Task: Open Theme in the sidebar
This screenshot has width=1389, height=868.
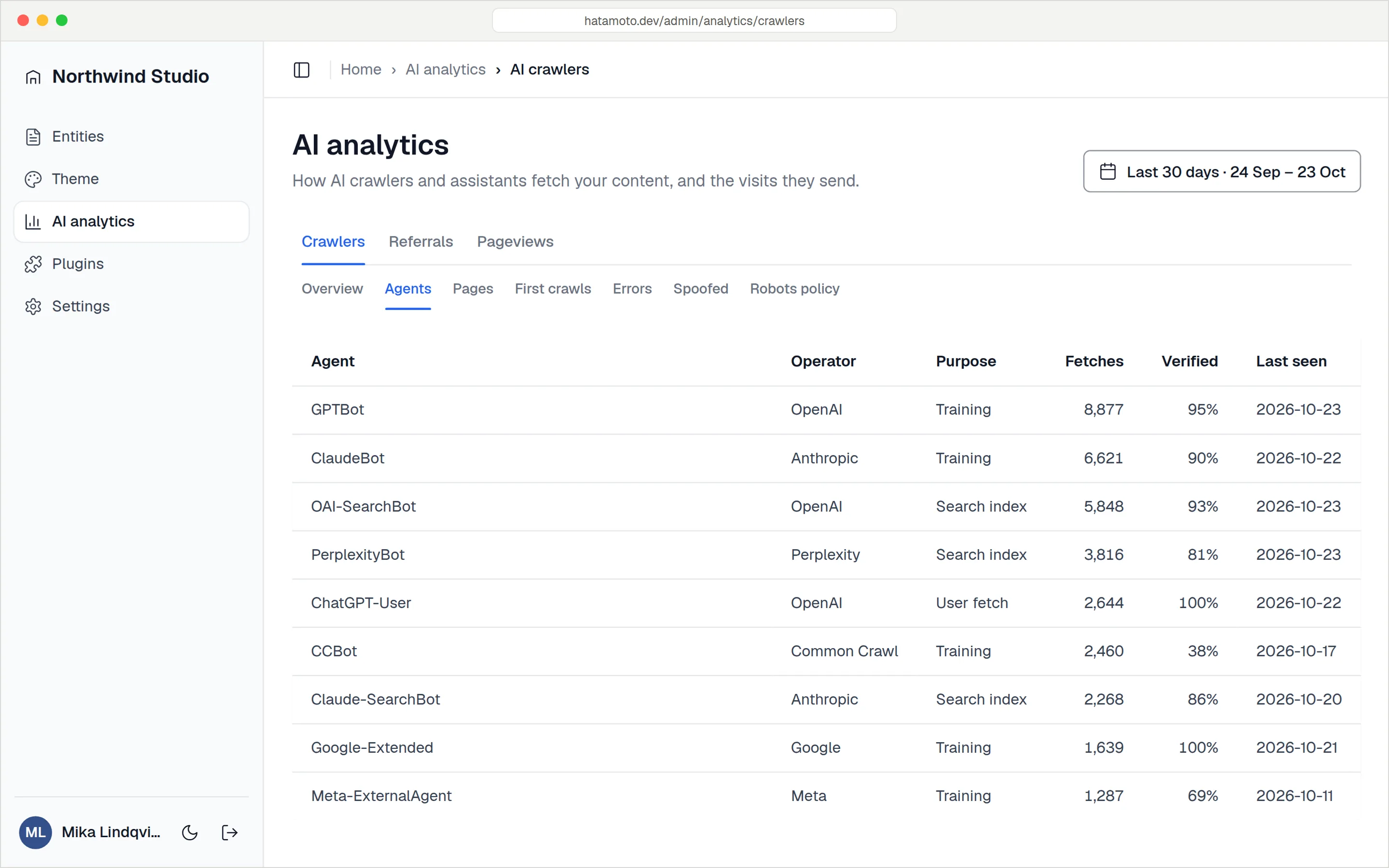Action: click(x=132, y=179)
